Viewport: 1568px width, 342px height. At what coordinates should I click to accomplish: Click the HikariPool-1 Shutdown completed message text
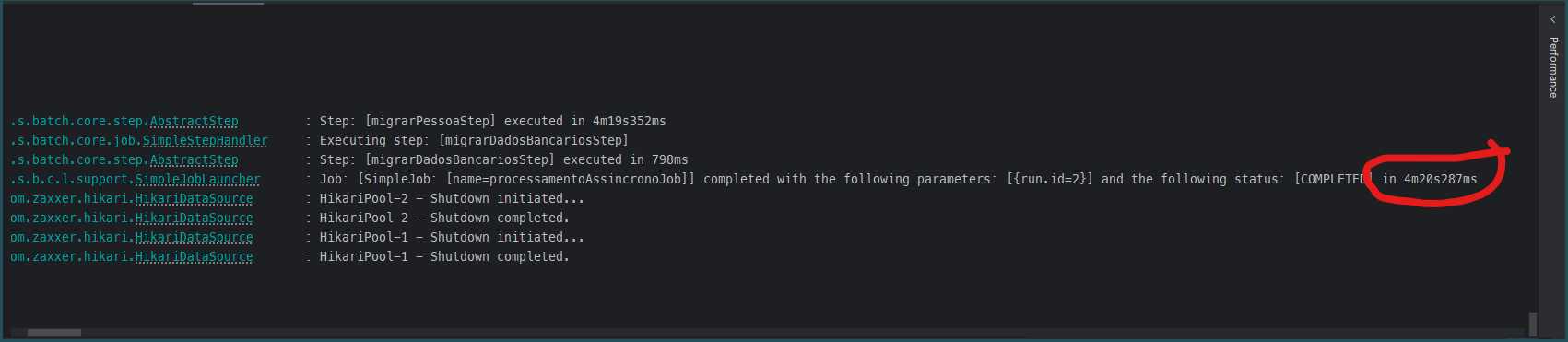[x=444, y=256]
